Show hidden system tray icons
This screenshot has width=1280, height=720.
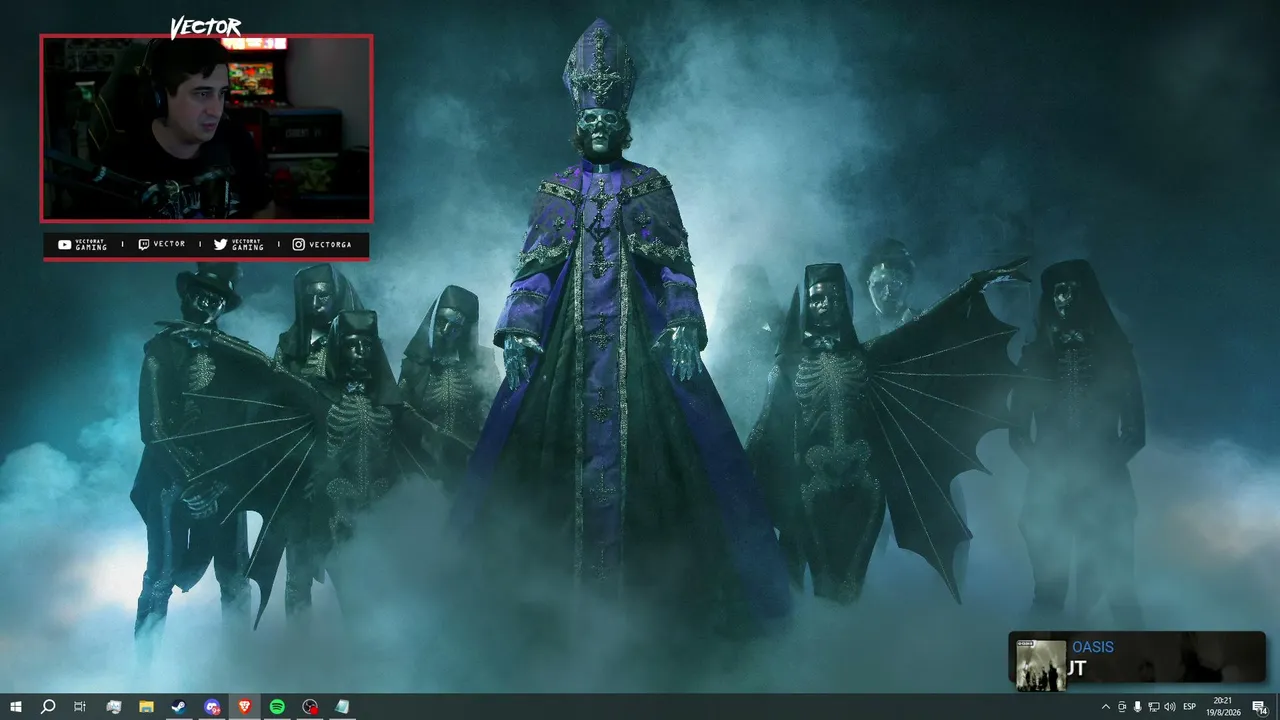coord(1105,707)
